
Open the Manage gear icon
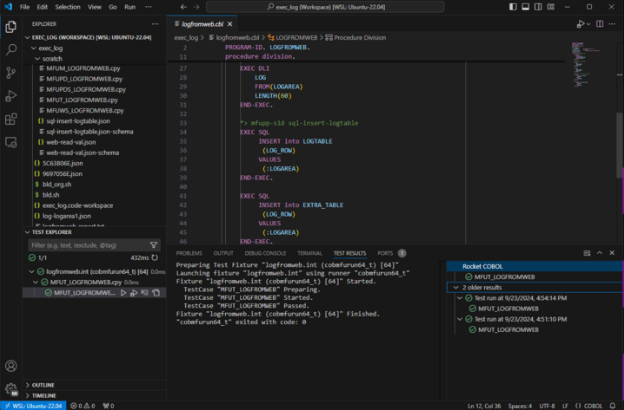(x=11, y=389)
